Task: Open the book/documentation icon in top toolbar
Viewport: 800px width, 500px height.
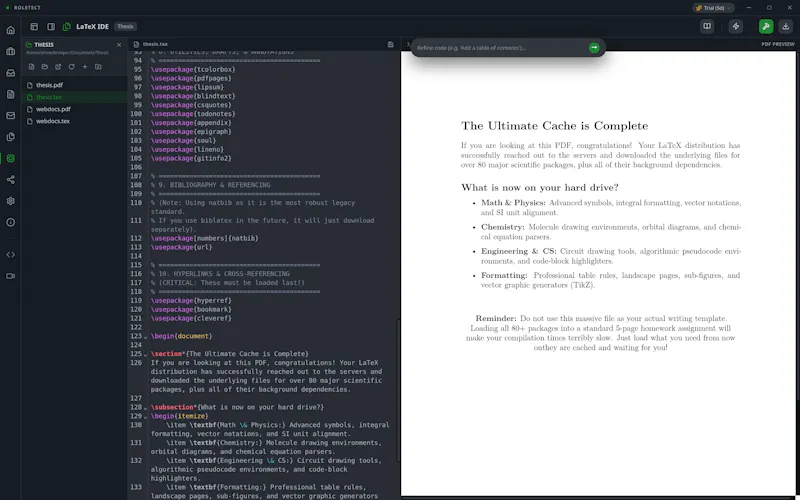Action: [x=707, y=27]
